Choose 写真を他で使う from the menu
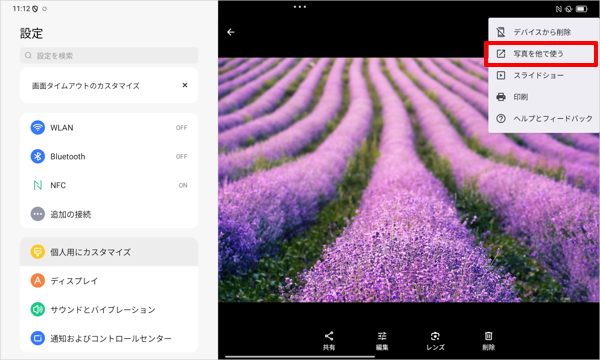Screen dimensions: 600x360 click(x=544, y=54)
